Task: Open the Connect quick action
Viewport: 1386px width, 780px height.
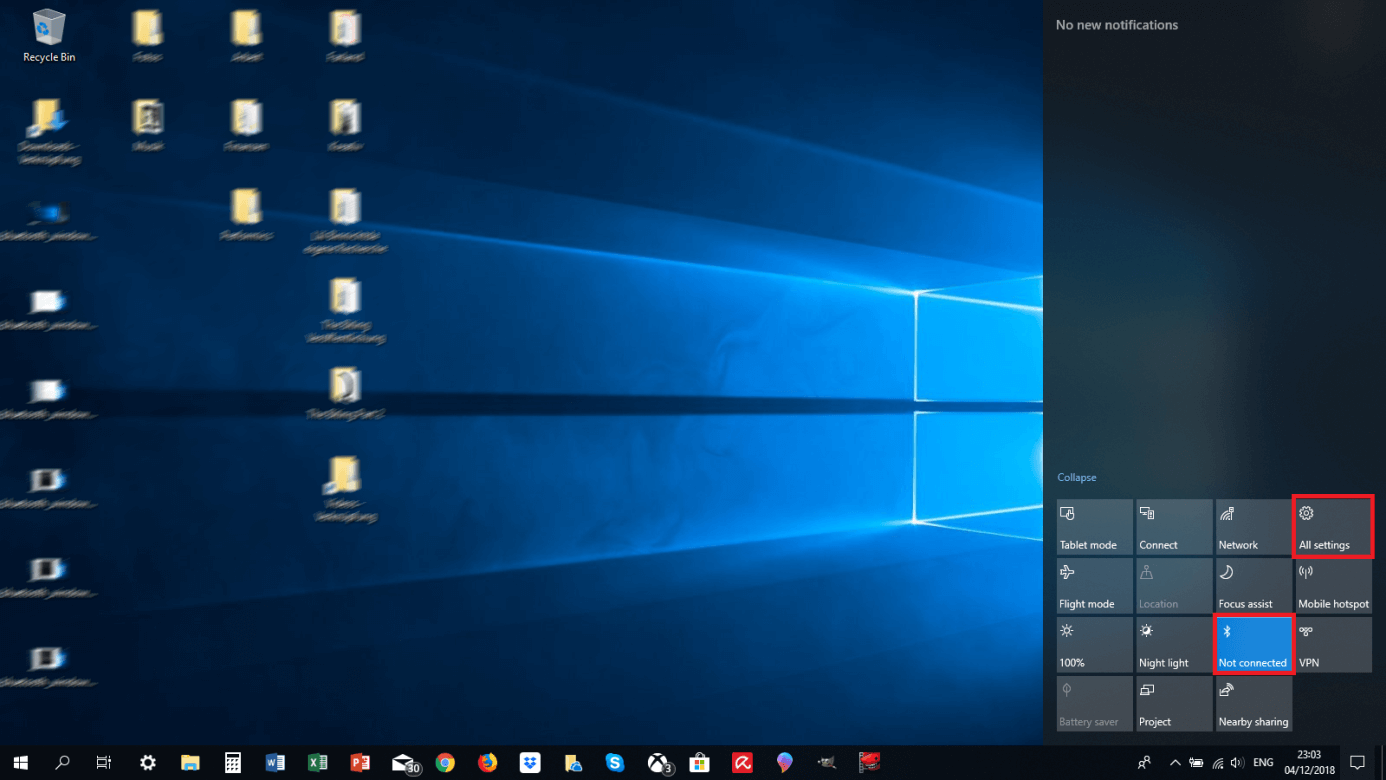Action: click(1174, 527)
